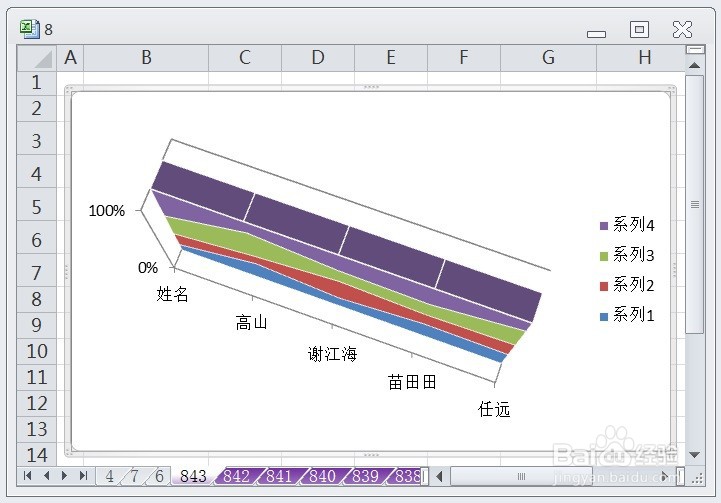Close the workbook window
This screenshot has height=503, width=721.
tap(682, 29)
